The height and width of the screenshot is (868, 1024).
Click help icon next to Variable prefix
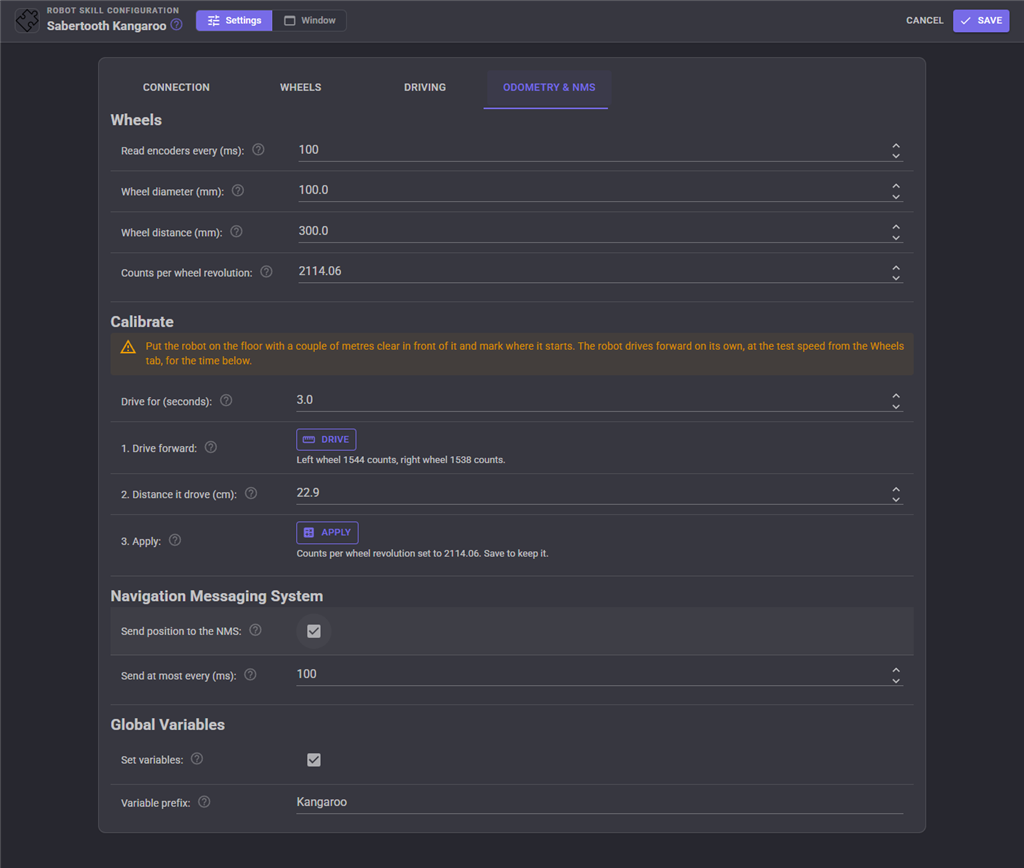click(204, 802)
